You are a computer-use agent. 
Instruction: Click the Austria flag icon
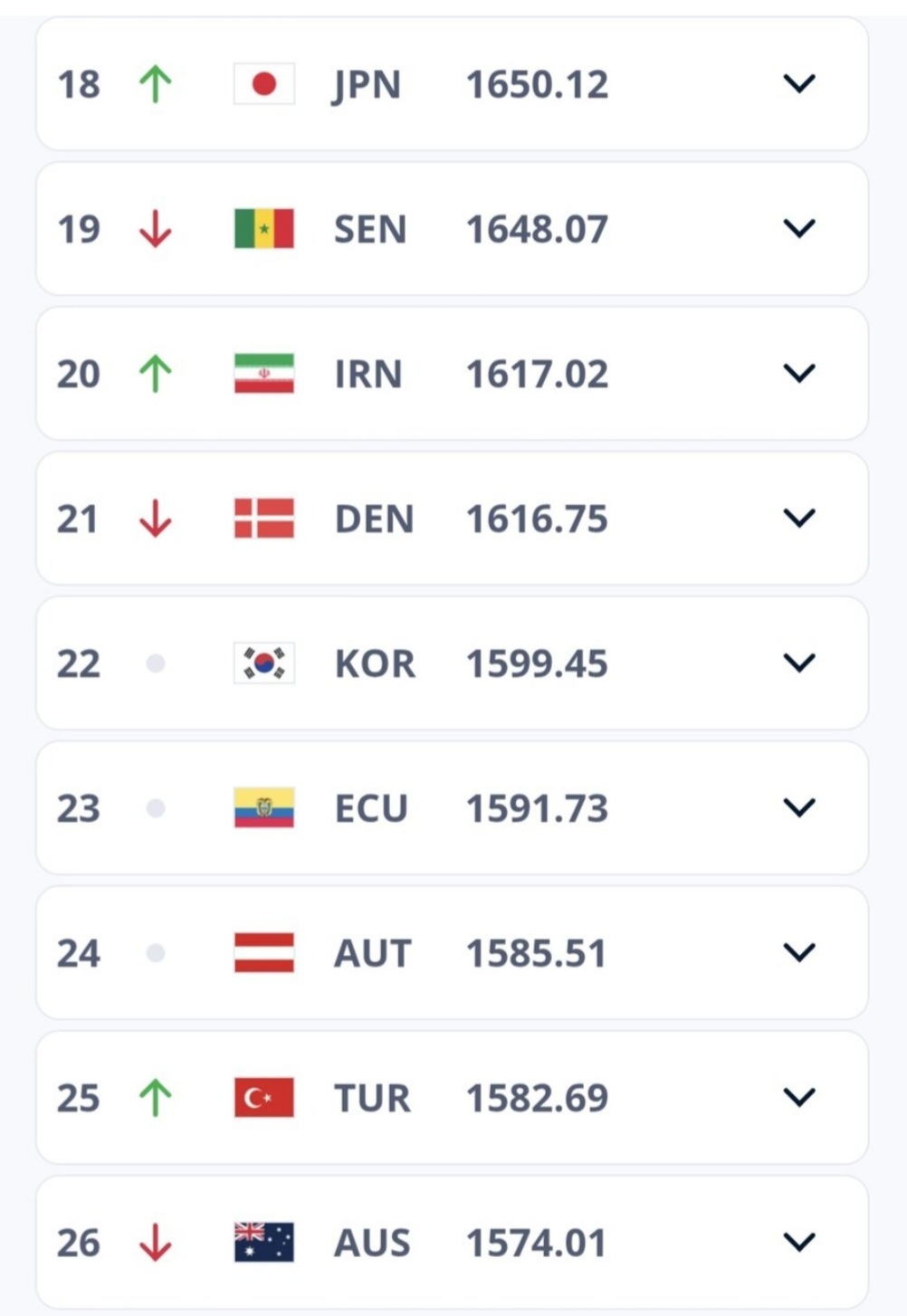tap(263, 953)
